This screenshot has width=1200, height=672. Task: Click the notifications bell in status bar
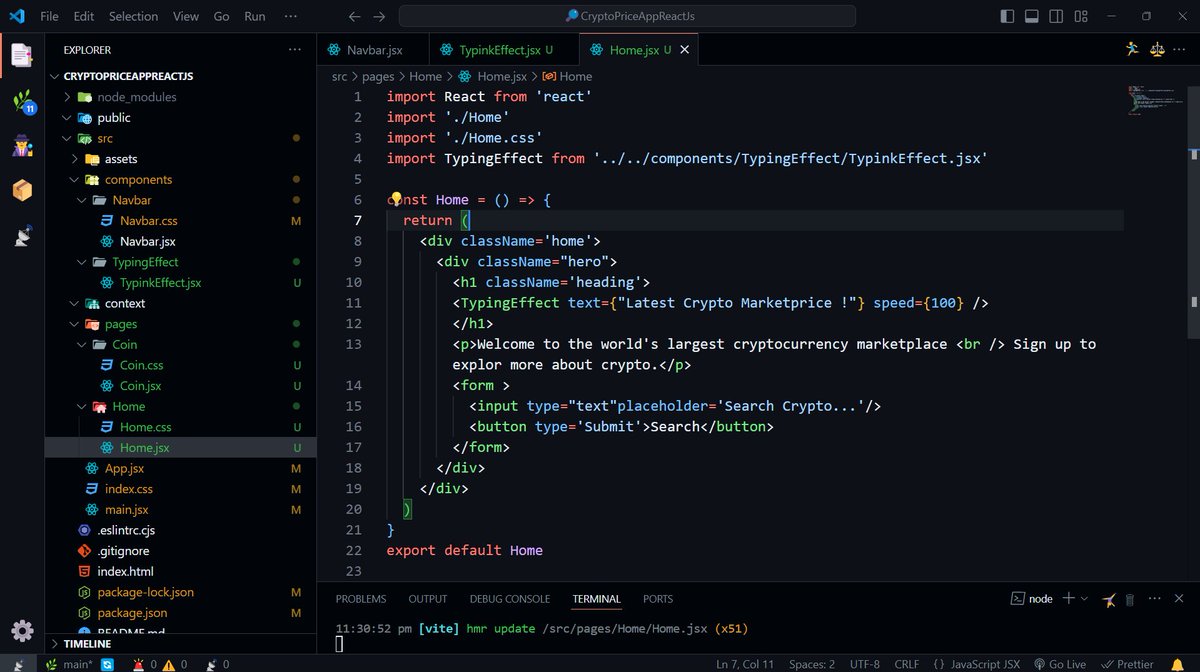[x=1177, y=664]
